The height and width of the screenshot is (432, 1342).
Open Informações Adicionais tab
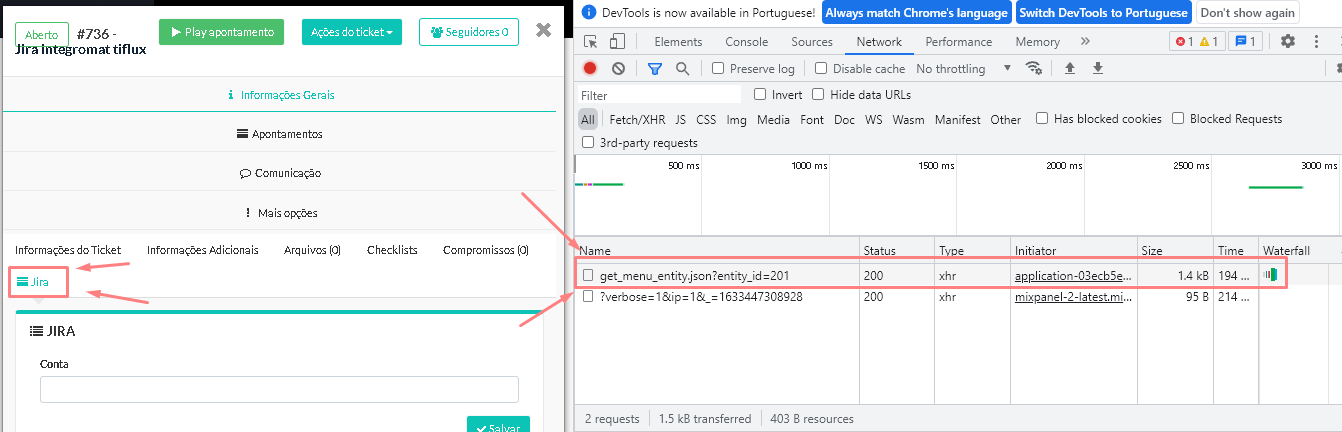point(203,250)
